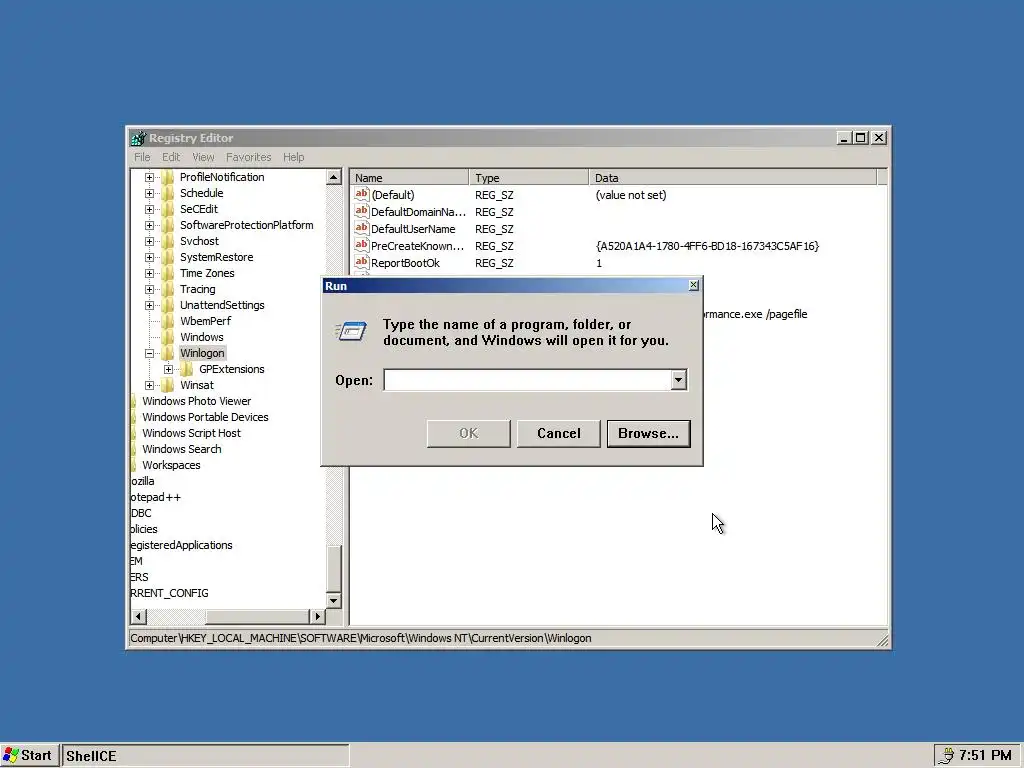The image size is (1024, 768).
Task: Open the Favorites menu in Registry Editor
Action: tap(248, 157)
